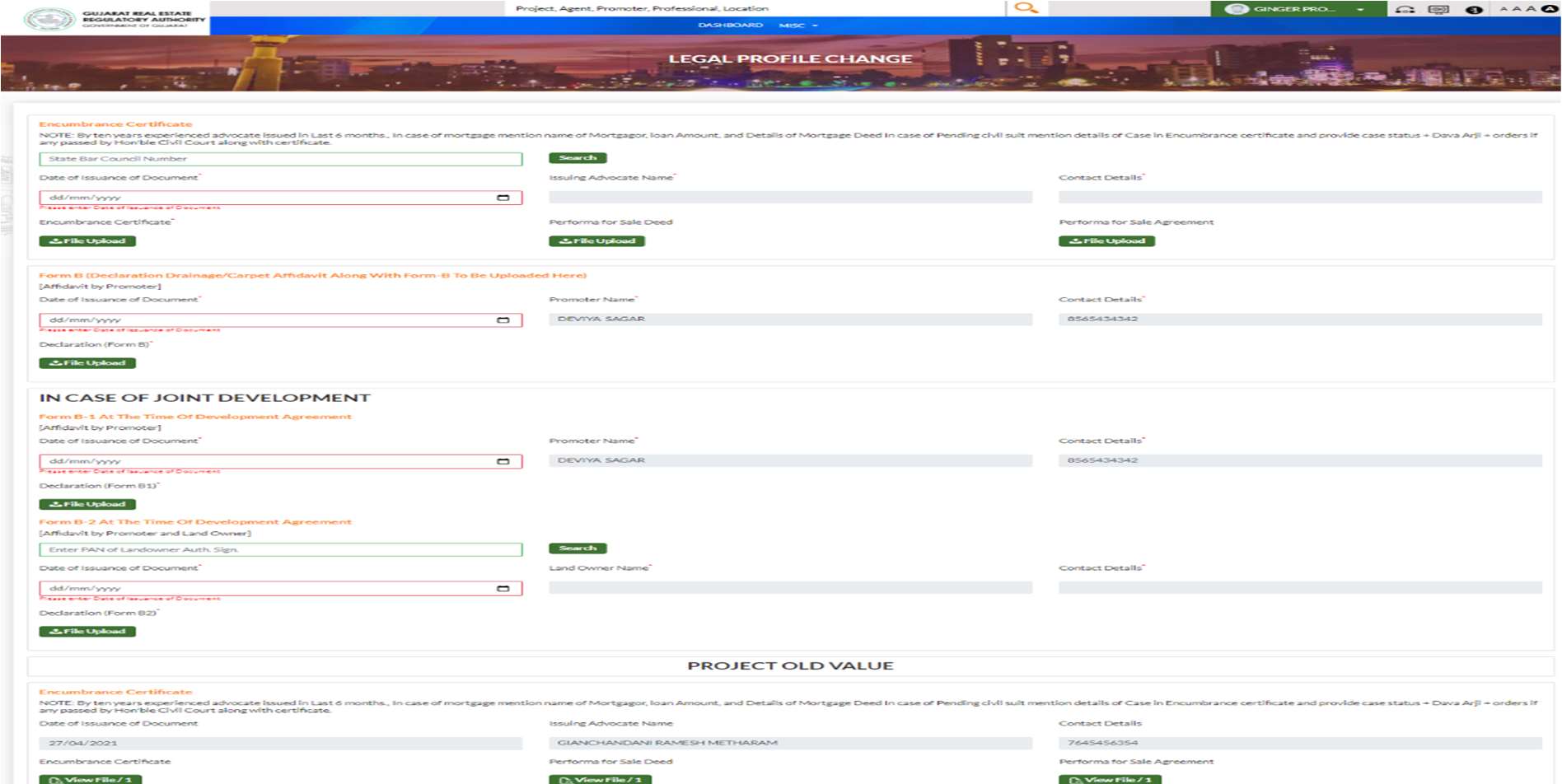The image size is (1562, 784).
Task: Select the largest plain font size A
Action: [x=1532, y=9]
